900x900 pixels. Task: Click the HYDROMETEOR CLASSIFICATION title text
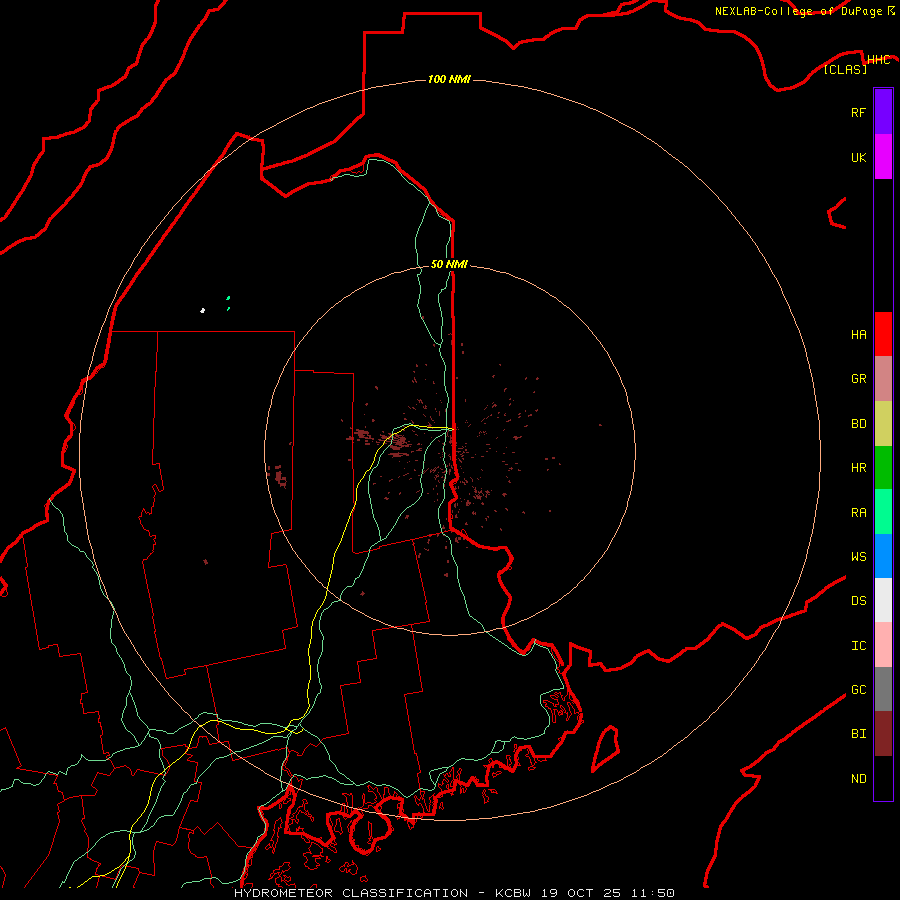(351, 893)
